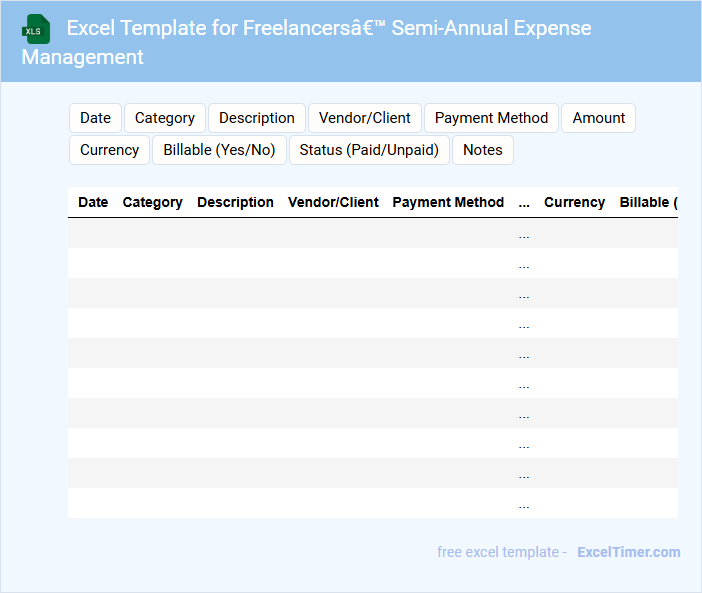Viewport: 702px width, 593px height.
Task: Select the Date tag button
Action: click(x=95, y=118)
